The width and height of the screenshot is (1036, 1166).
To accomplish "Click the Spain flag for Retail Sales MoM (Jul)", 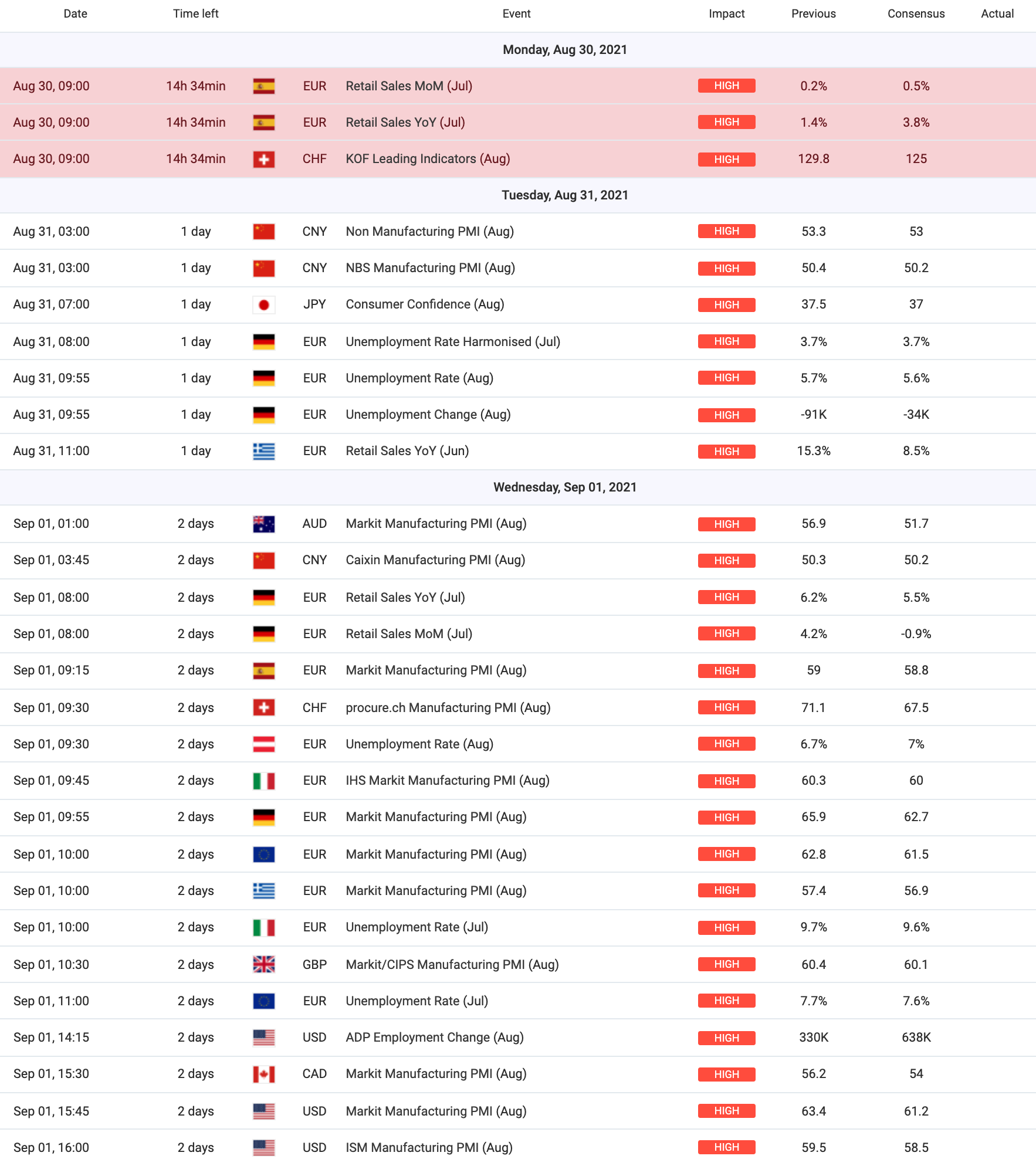I will [x=264, y=87].
